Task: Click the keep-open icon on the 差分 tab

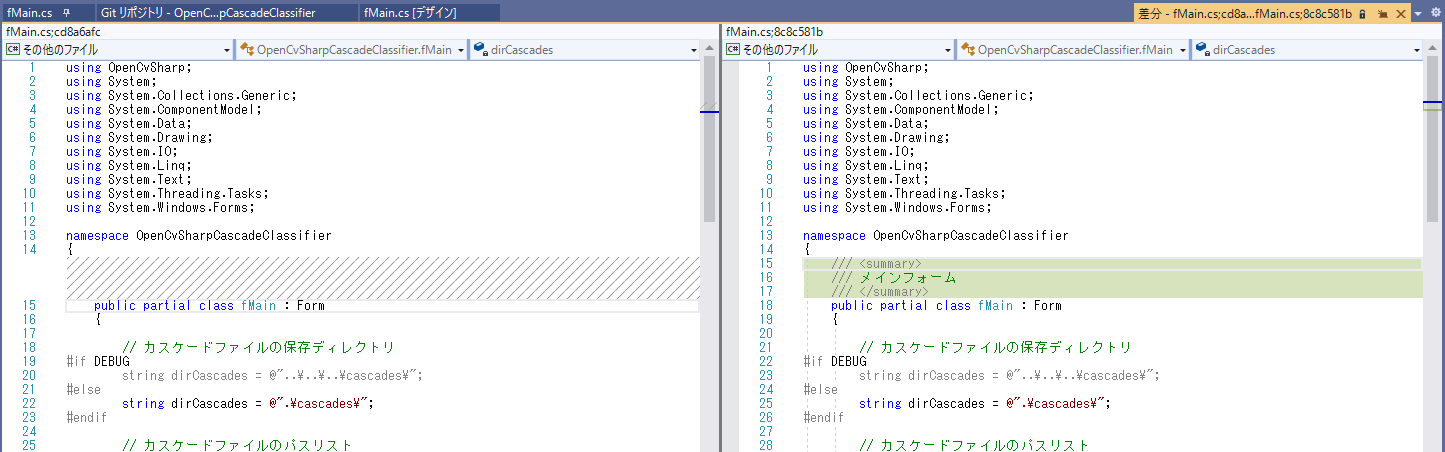Action: pyautogui.click(x=1382, y=13)
